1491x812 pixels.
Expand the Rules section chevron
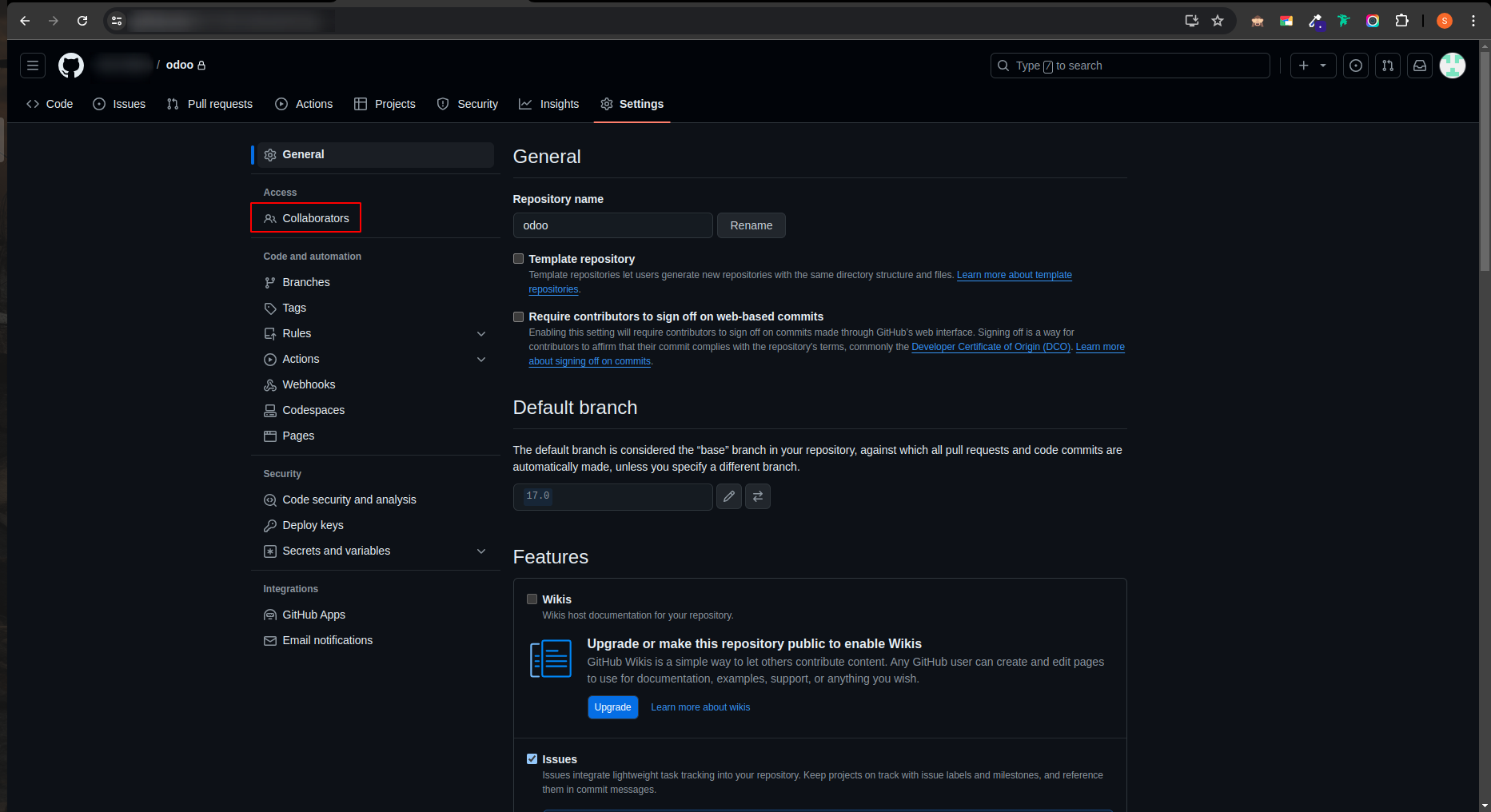(x=481, y=333)
